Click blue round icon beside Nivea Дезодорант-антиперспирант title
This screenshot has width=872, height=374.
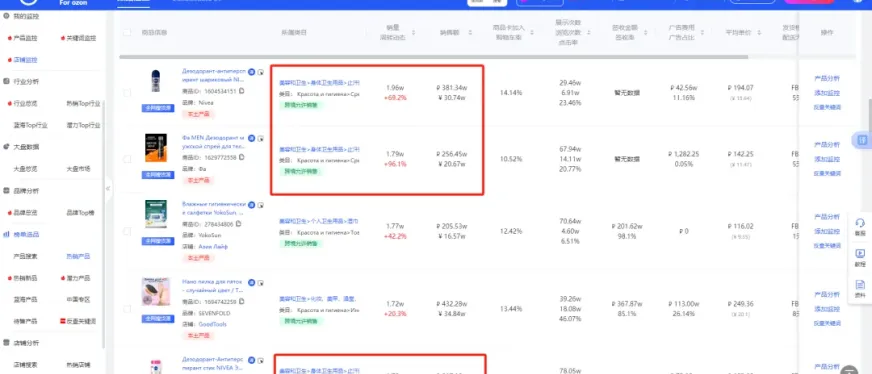(x=251, y=72)
